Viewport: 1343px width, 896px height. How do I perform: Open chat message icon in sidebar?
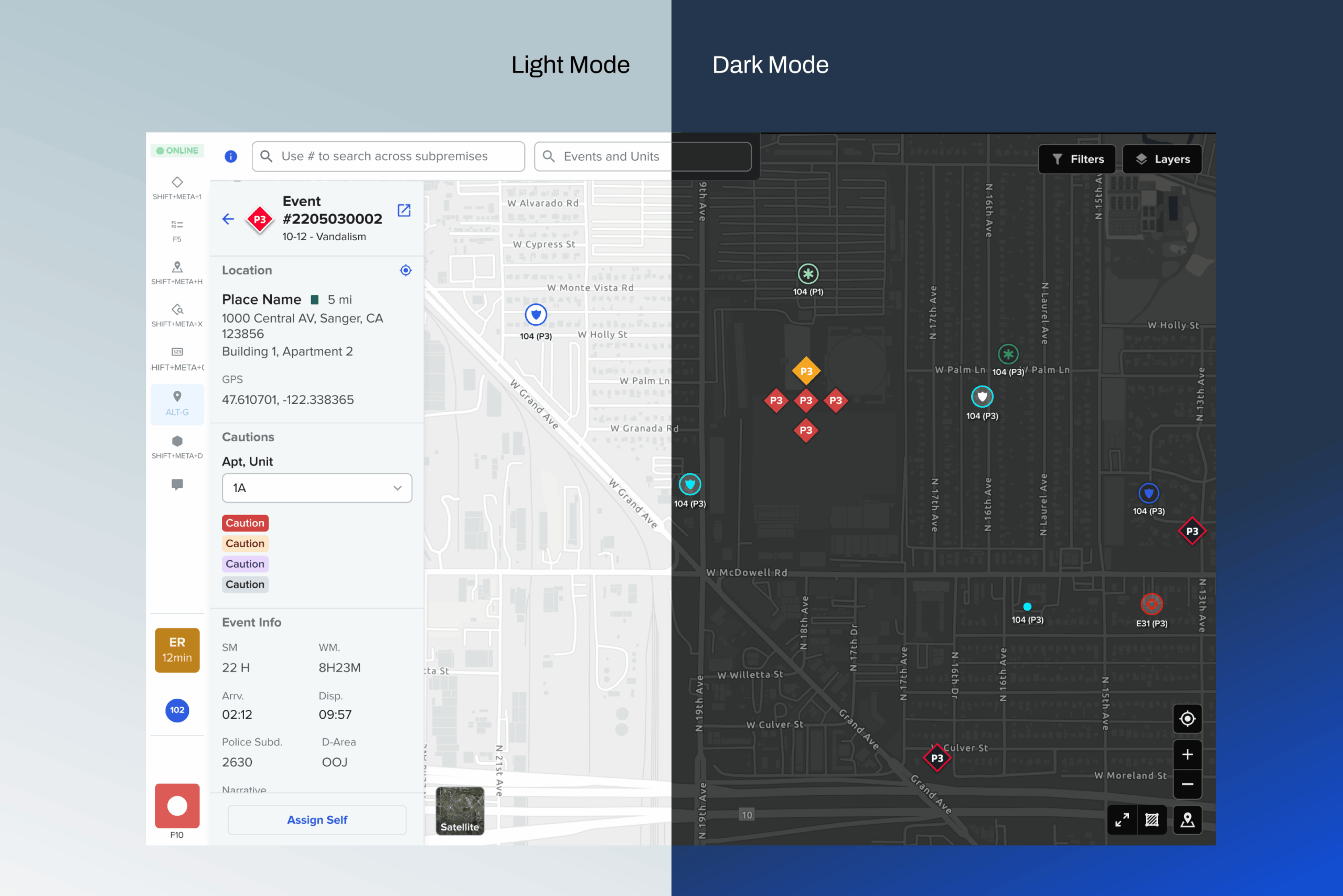tap(177, 484)
